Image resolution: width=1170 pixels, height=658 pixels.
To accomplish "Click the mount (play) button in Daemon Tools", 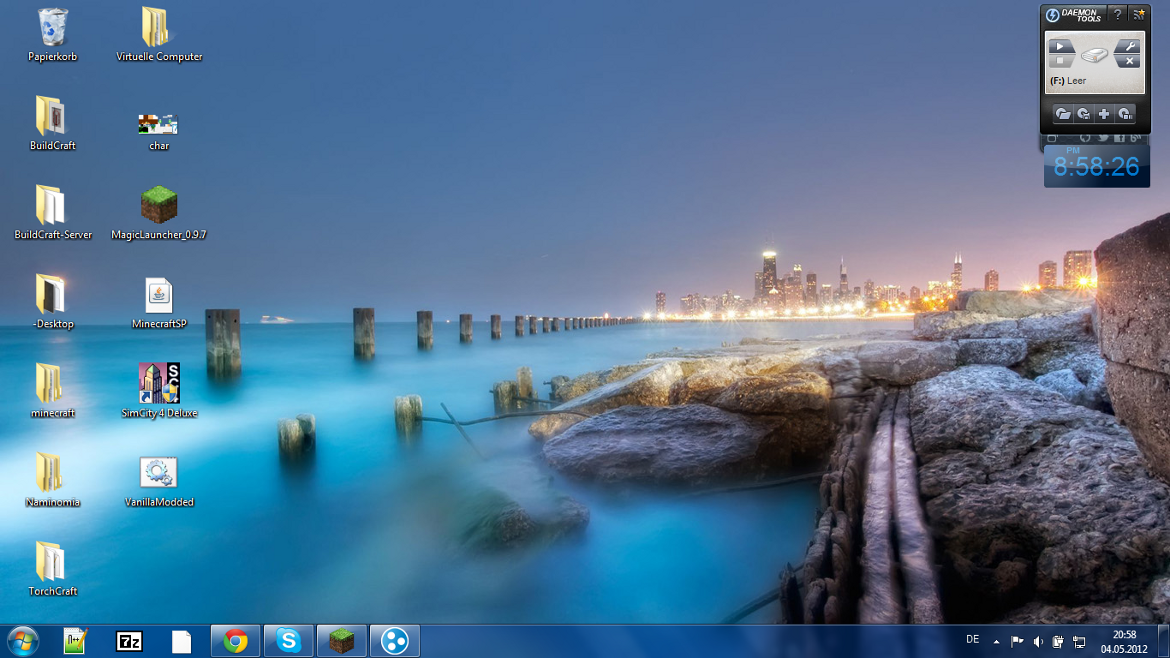I will click(x=1060, y=47).
